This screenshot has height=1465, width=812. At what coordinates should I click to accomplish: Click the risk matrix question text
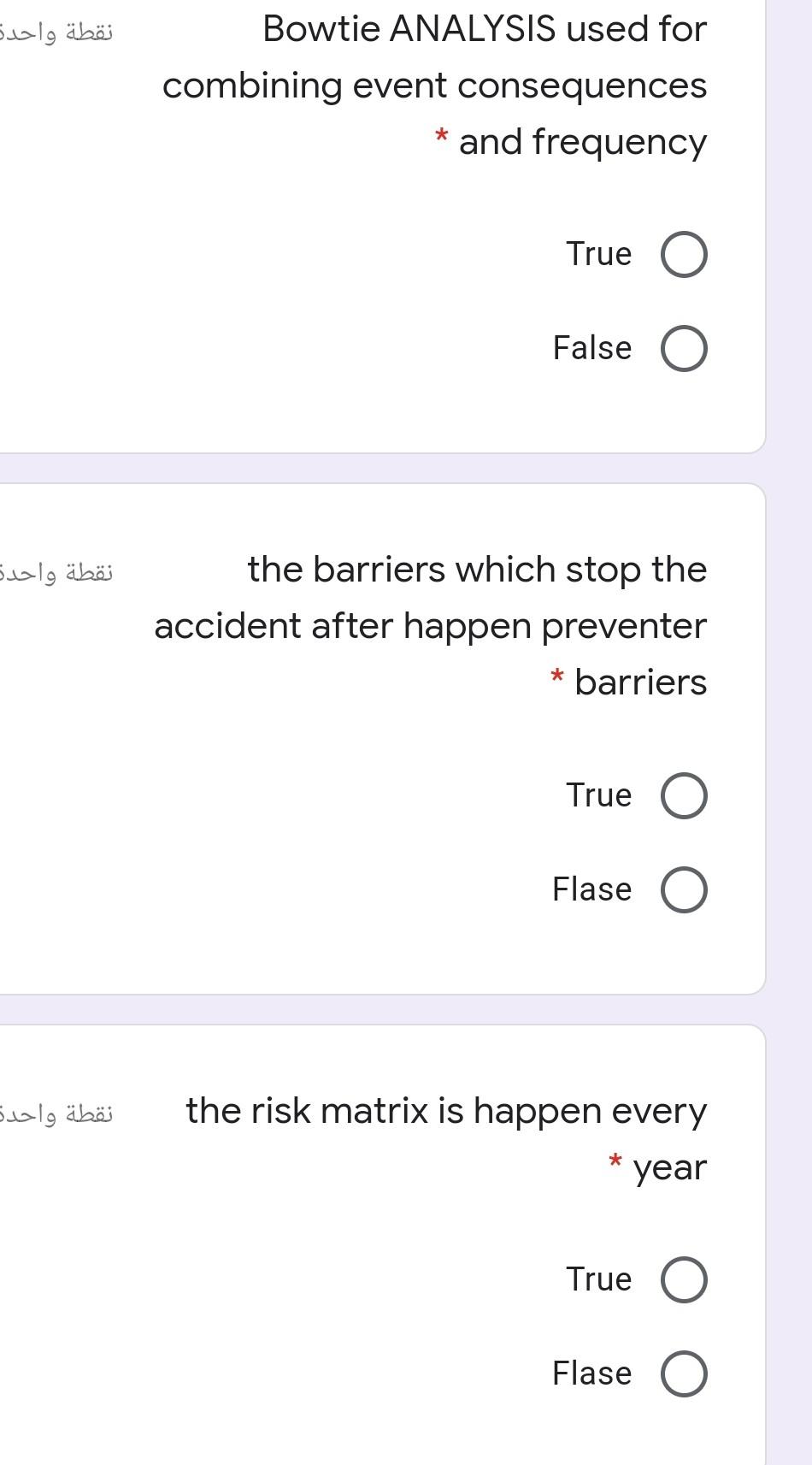[445, 1110]
